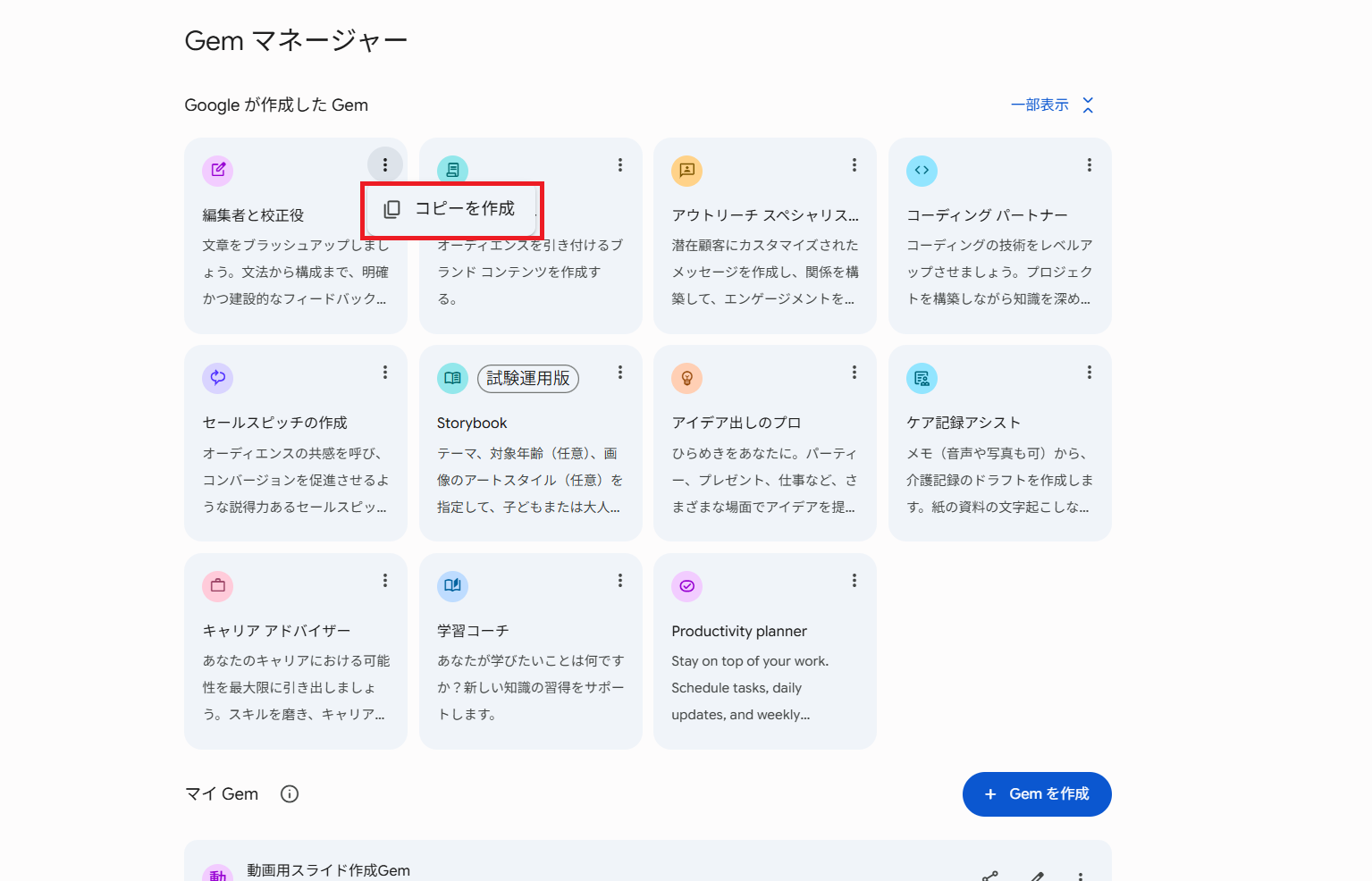Open the three-dot menu on アウトリーチ スペシャリス card
1372x881 pixels.
(x=854, y=164)
